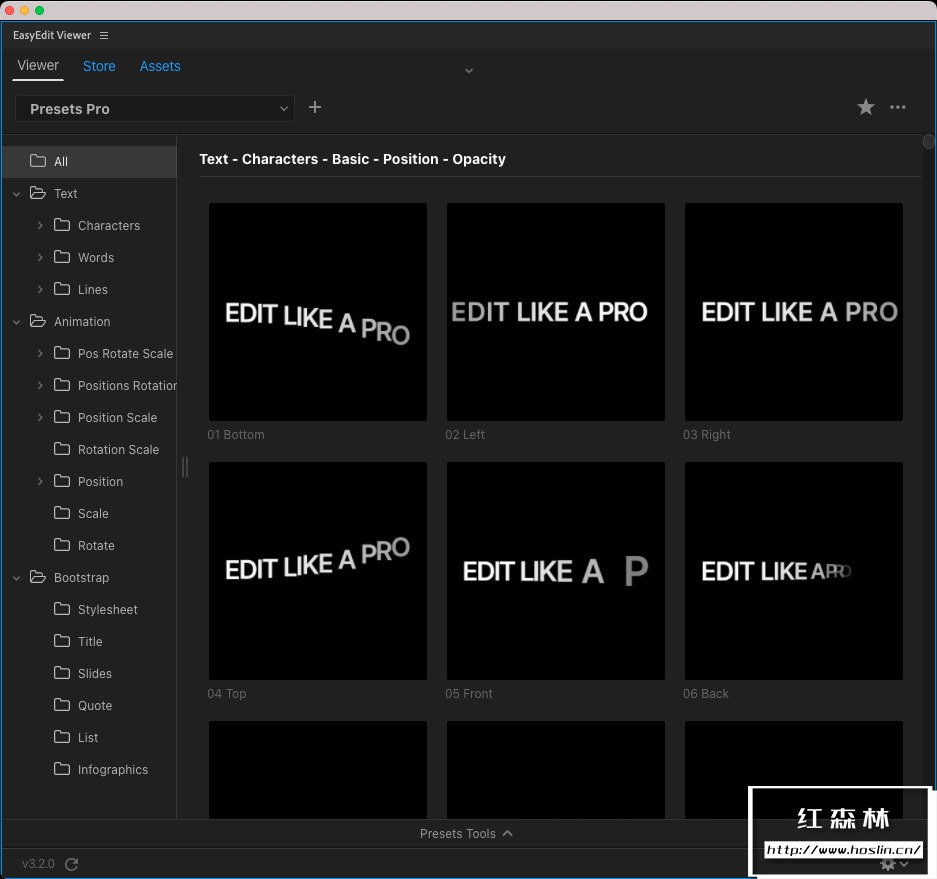Open the Infographics category label

point(113,770)
